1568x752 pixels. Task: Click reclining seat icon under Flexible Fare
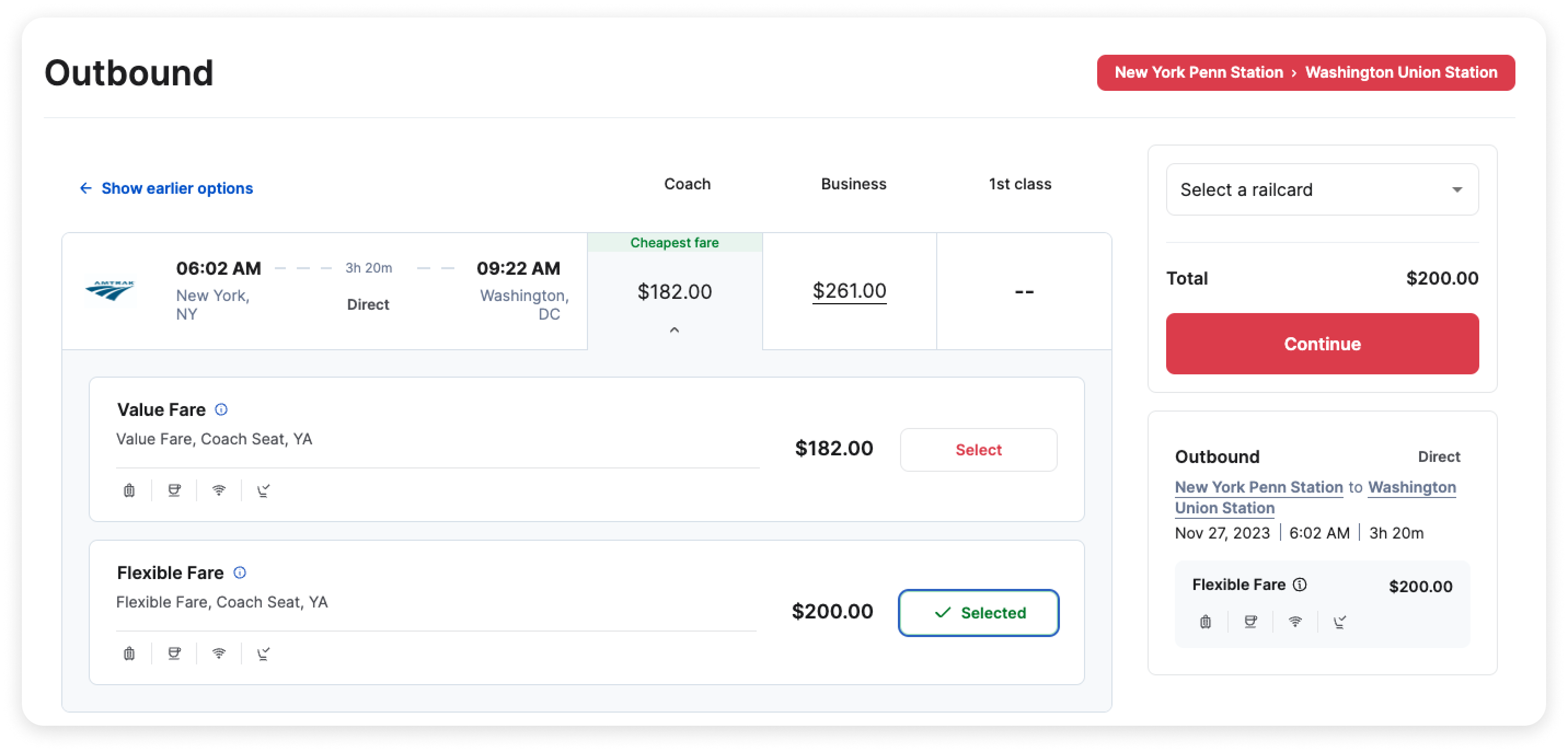tap(263, 653)
